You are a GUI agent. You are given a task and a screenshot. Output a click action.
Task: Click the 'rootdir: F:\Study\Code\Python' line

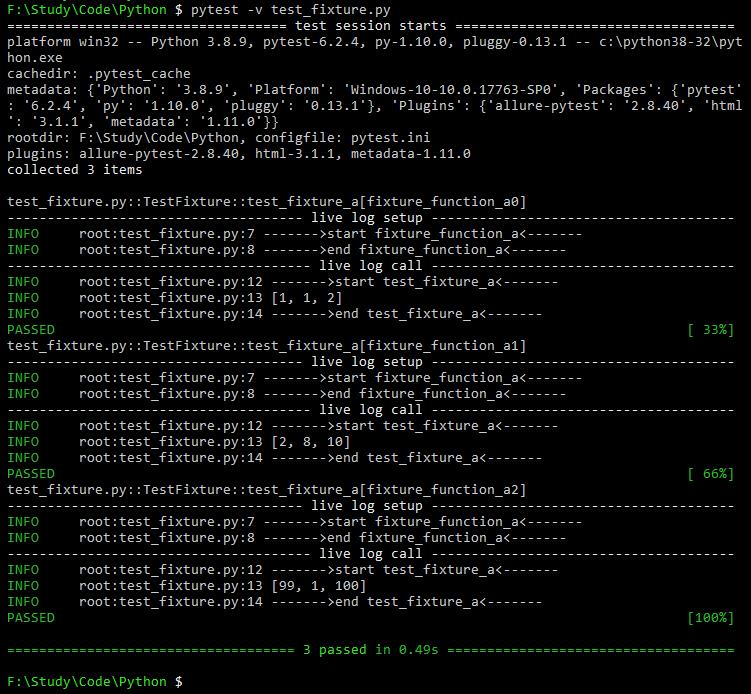[x=218, y=138]
